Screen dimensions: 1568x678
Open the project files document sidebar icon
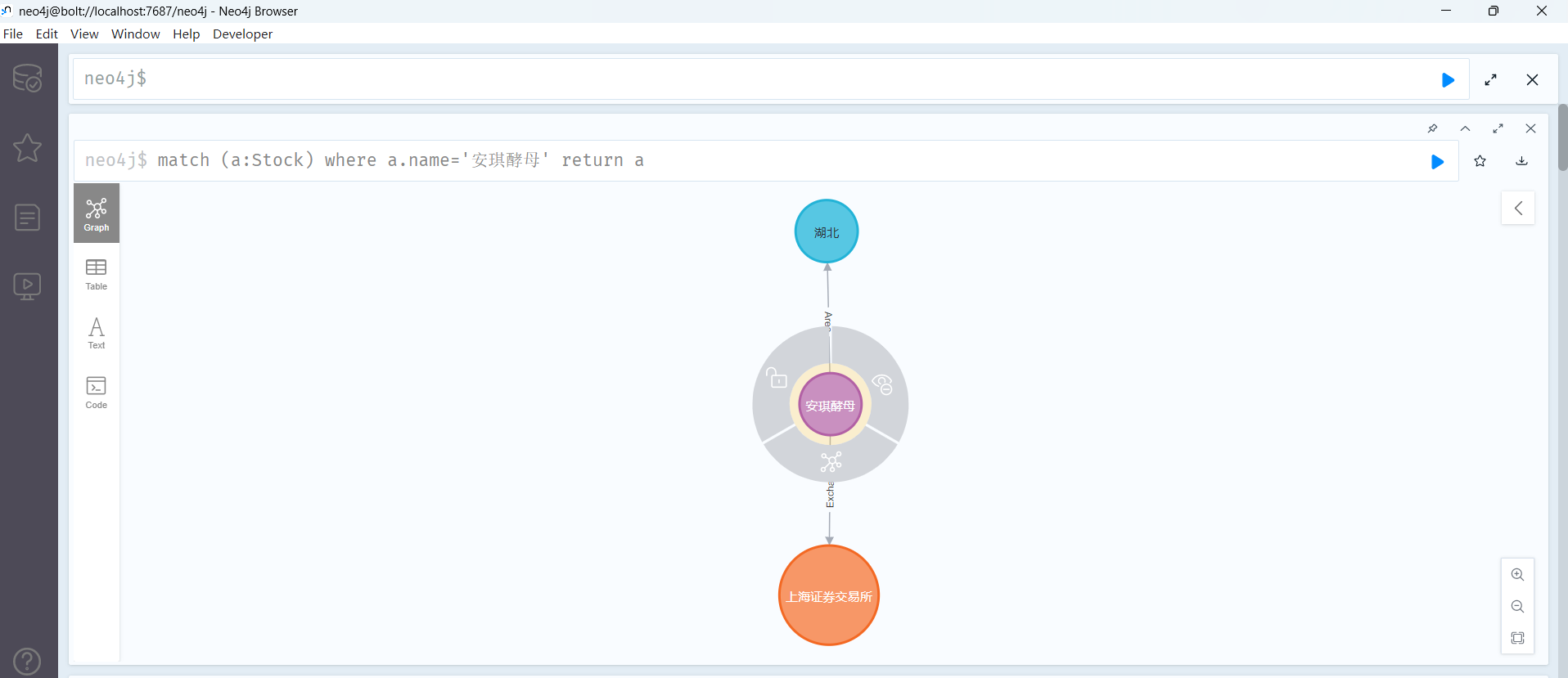[28, 217]
